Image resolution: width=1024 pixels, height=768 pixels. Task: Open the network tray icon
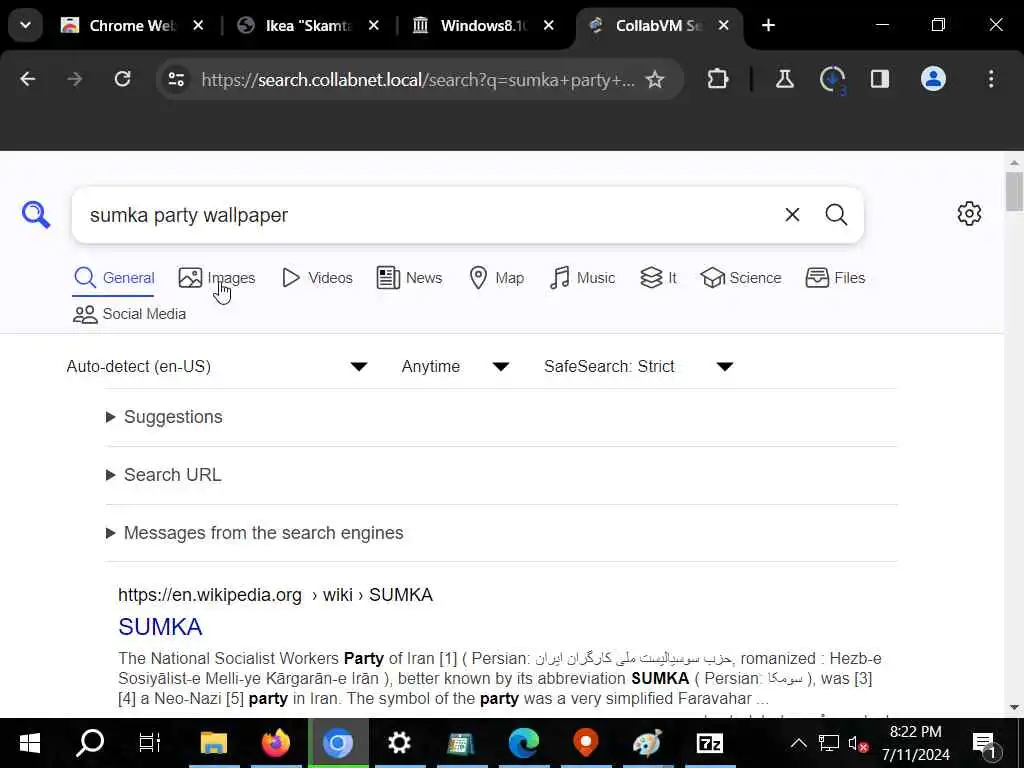tap(829, 744)
